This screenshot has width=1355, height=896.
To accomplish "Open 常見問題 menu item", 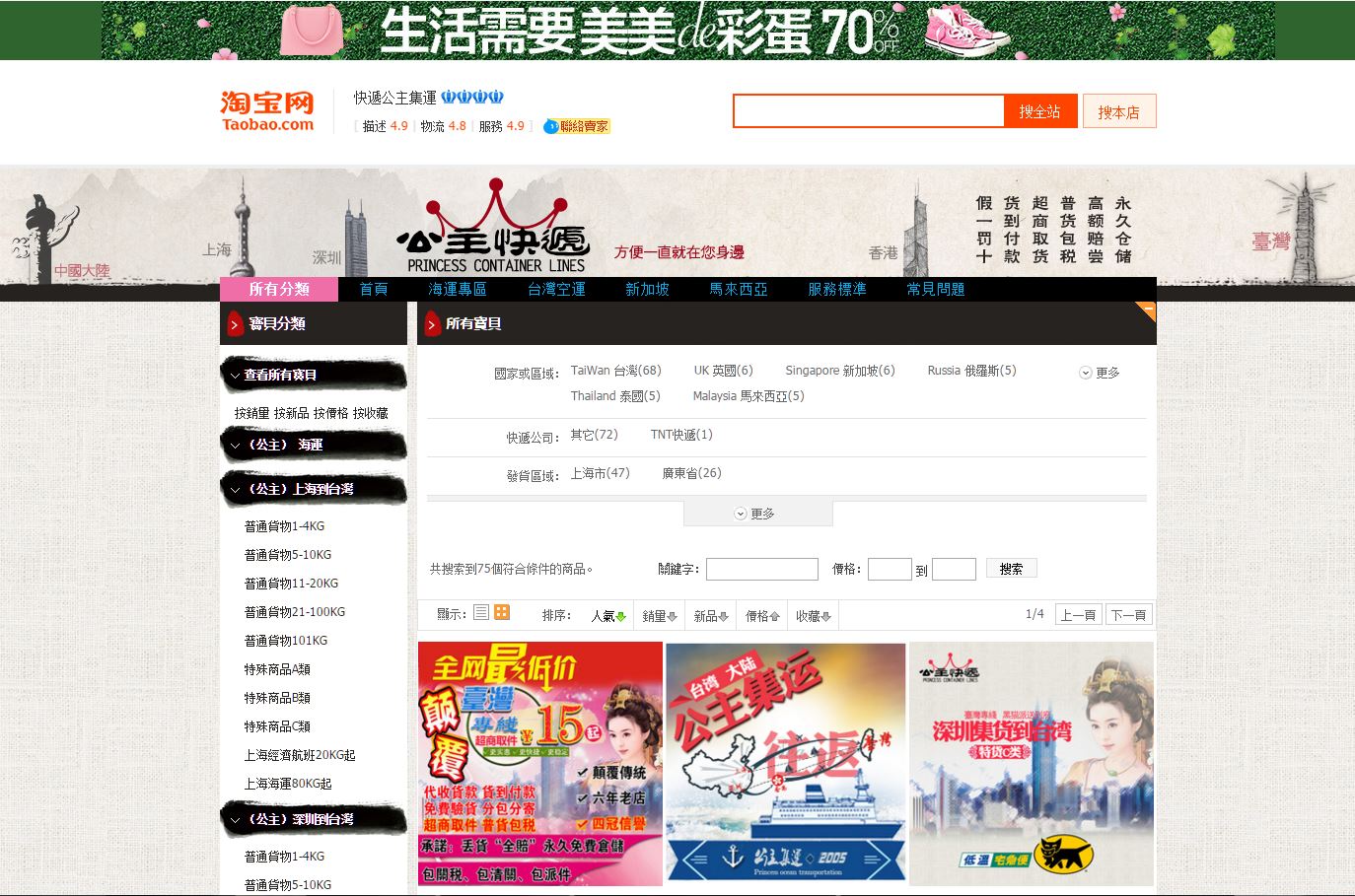I will (x=936, y=289).
